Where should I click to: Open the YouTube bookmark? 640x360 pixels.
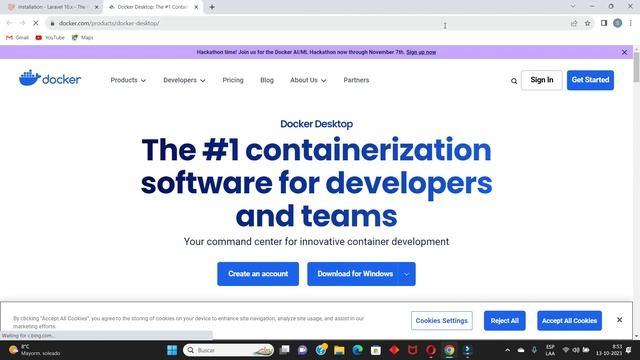[x=50, y=38]
